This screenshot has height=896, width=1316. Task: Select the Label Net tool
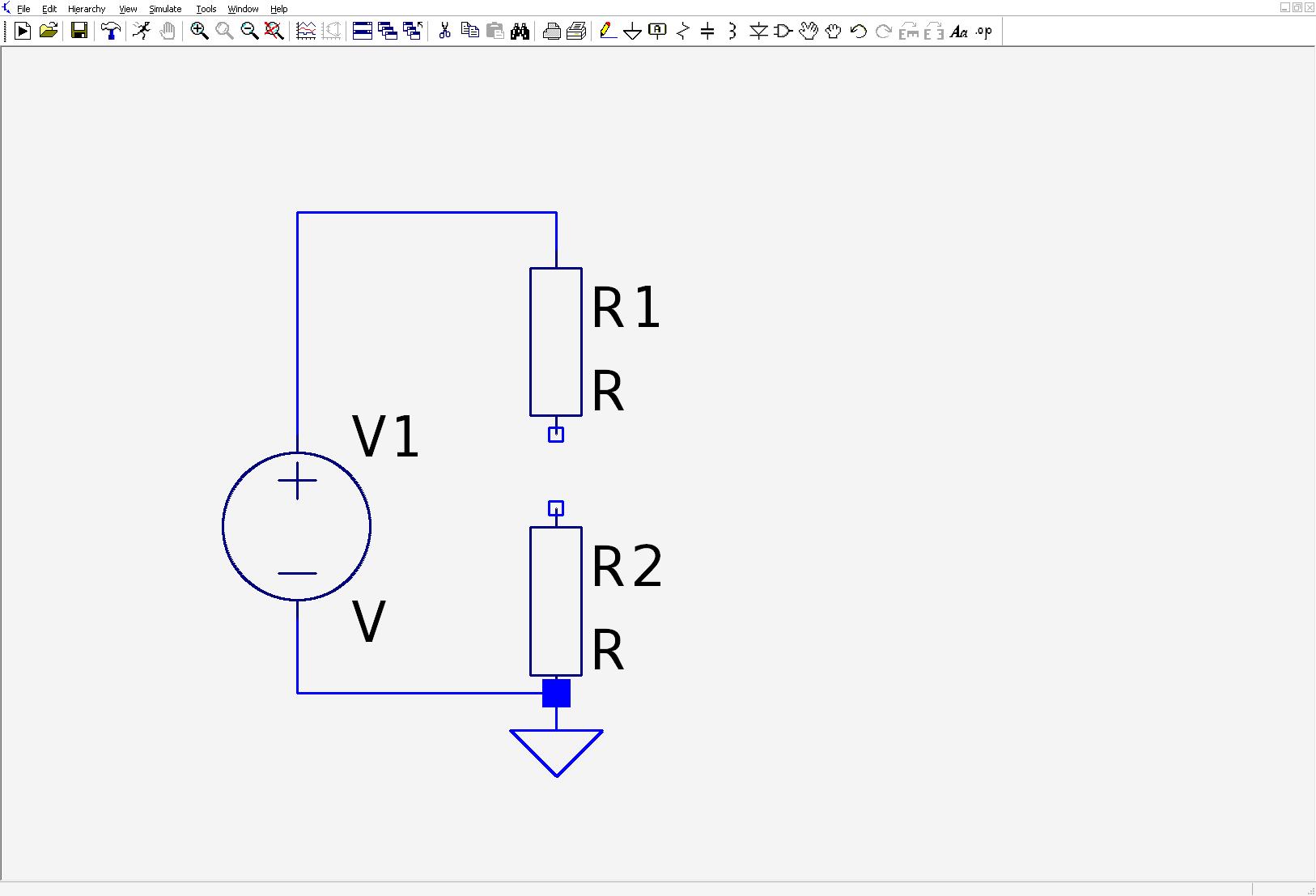[x=657, y=32]
